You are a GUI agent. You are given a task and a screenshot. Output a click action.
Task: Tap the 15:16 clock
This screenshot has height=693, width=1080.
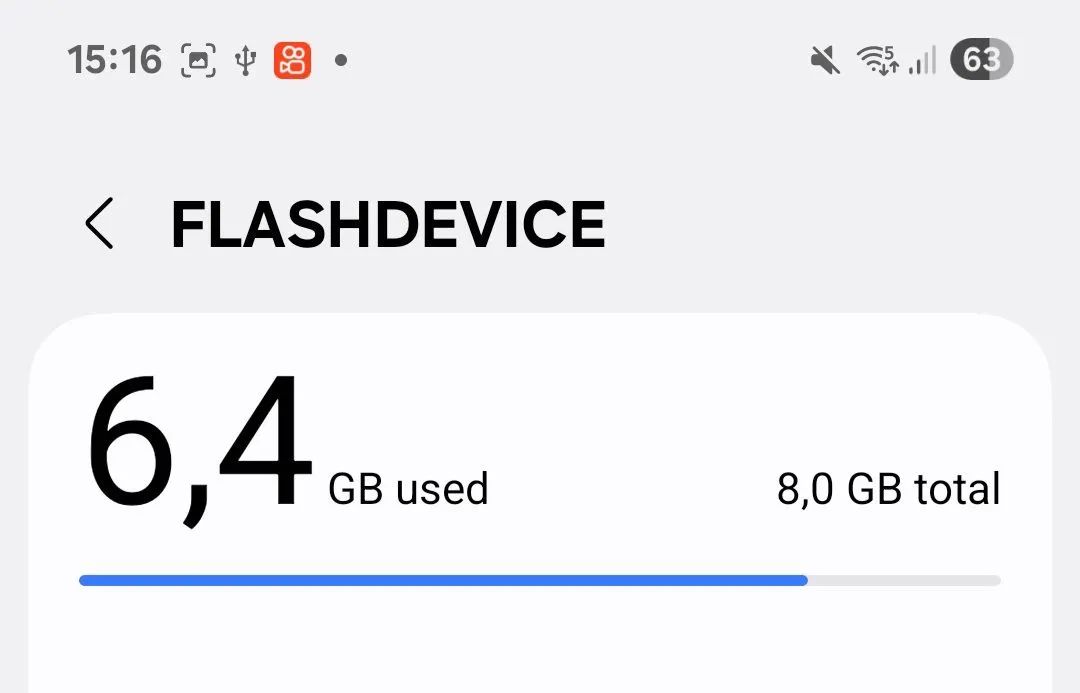pos(114,61)
